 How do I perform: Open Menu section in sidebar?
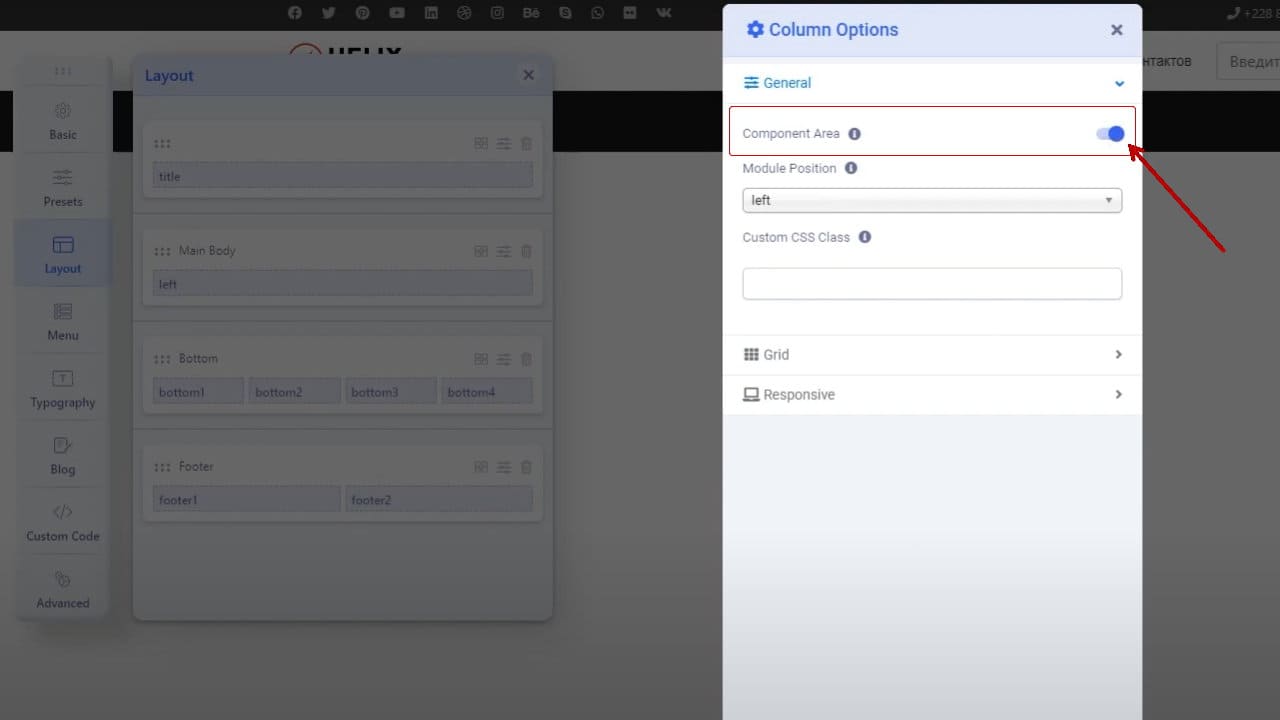click(63, 321)
